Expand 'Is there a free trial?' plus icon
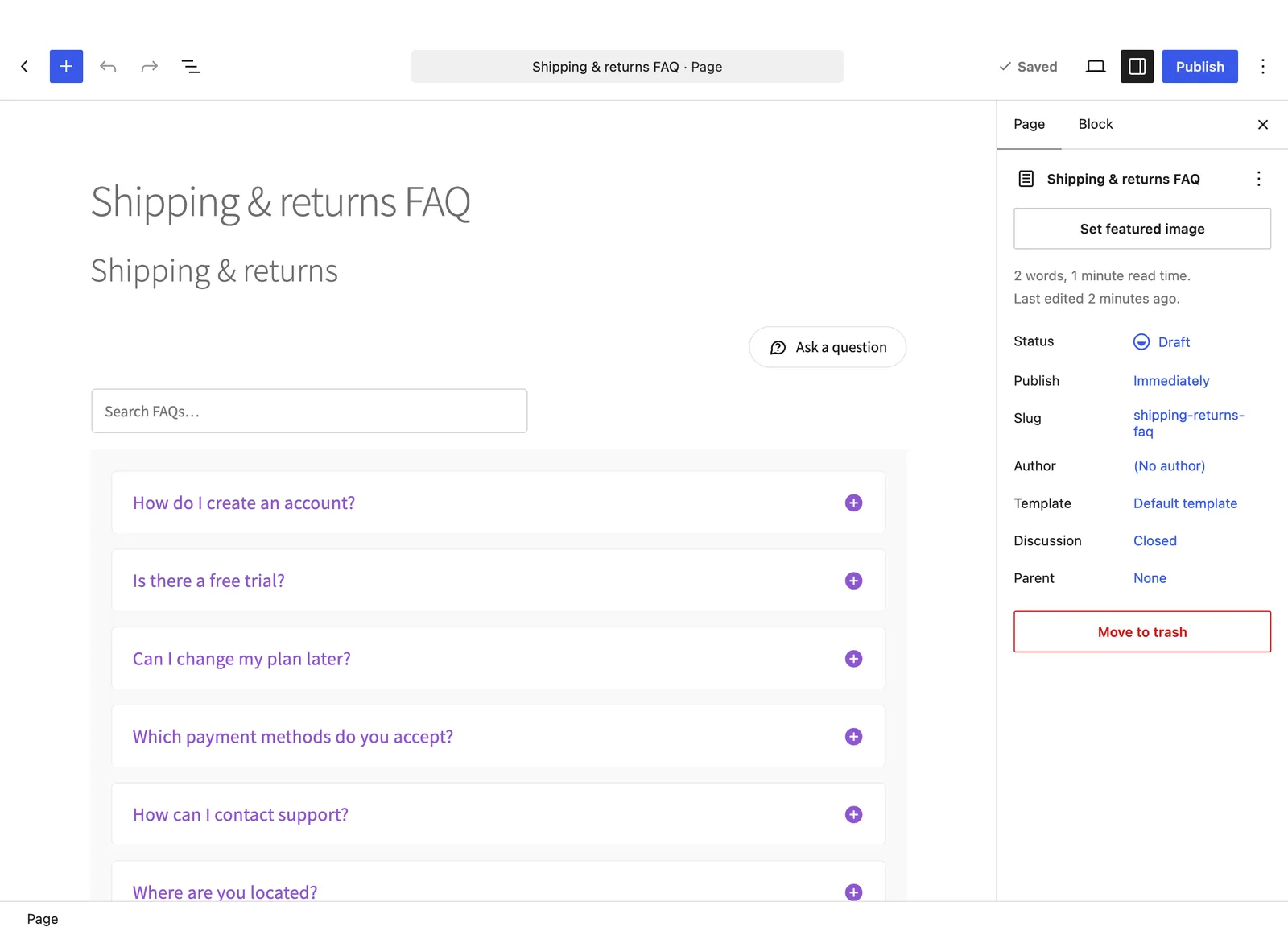The width and height of the screenshot is (1288, 935). click(x=853, y=581)
